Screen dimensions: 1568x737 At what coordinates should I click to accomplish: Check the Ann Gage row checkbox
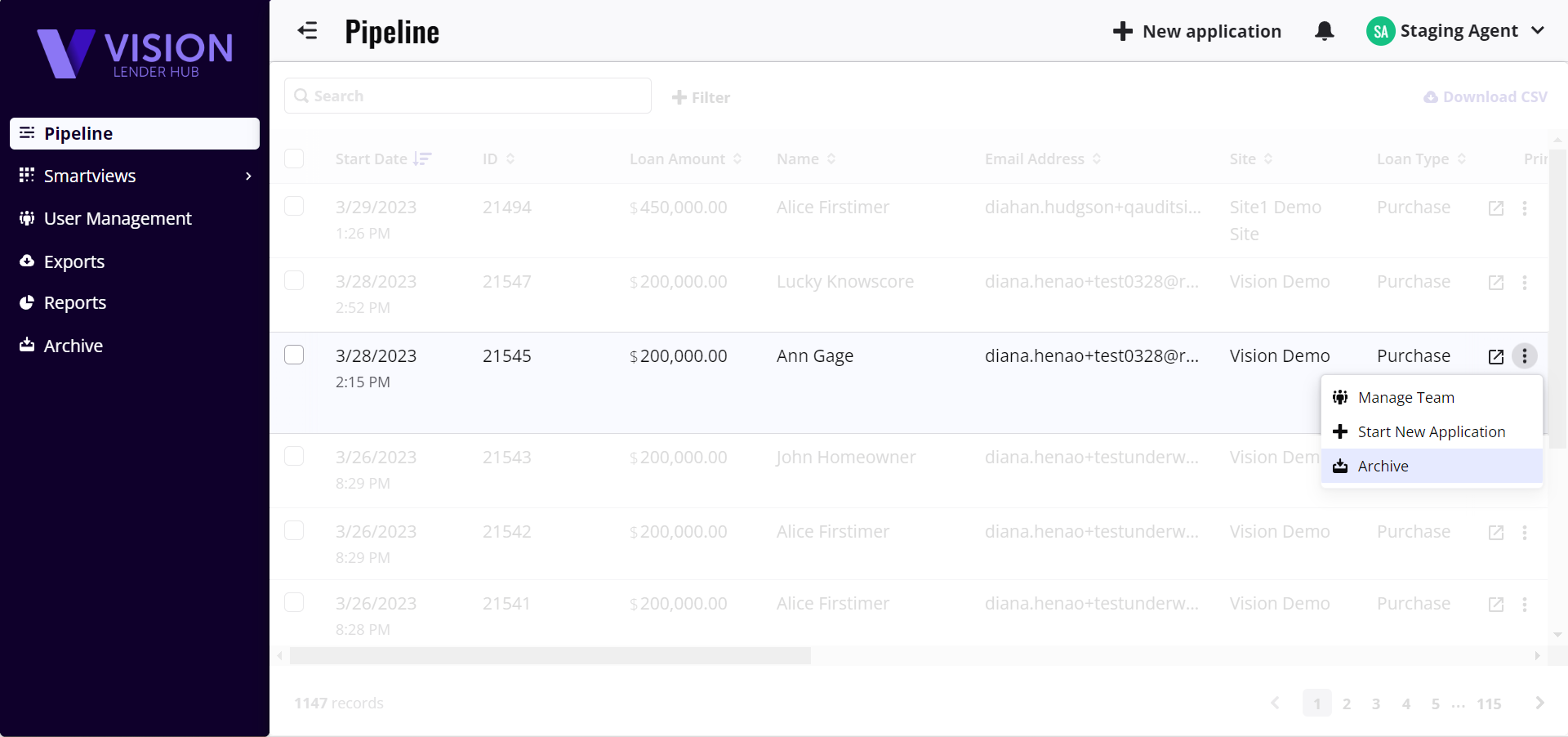pos(294,355)
